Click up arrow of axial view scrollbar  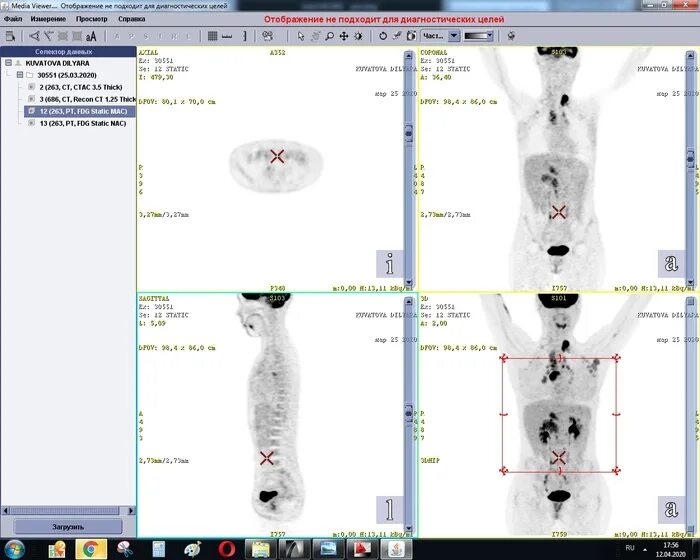(408, 55)
